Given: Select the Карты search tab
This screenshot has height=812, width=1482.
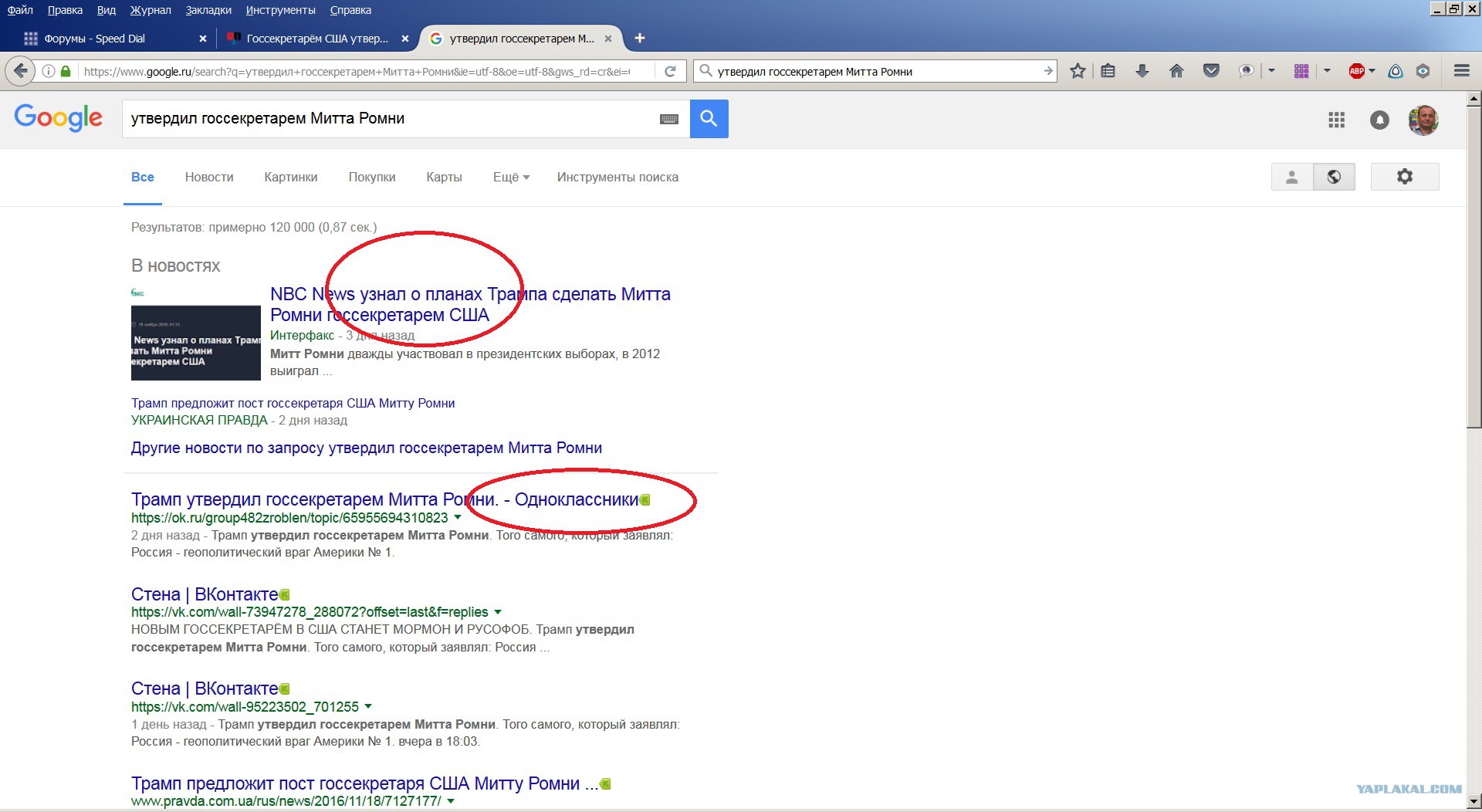Looking at the screenshot, I should [444, 178].
